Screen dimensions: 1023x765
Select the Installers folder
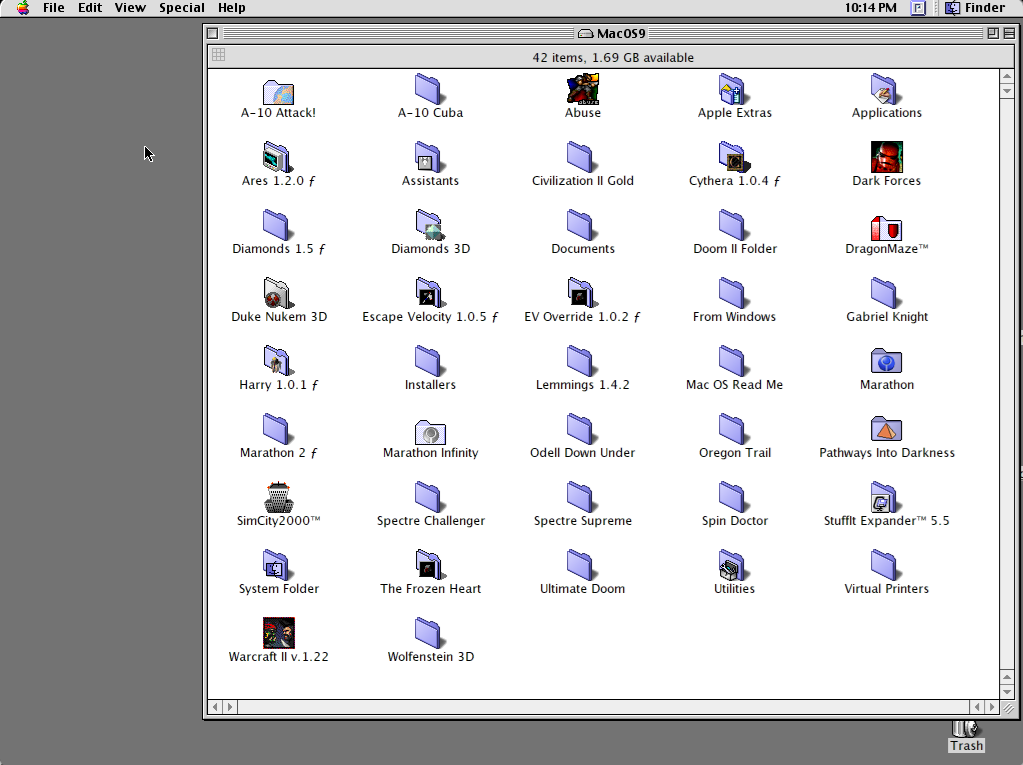point(429,361)
